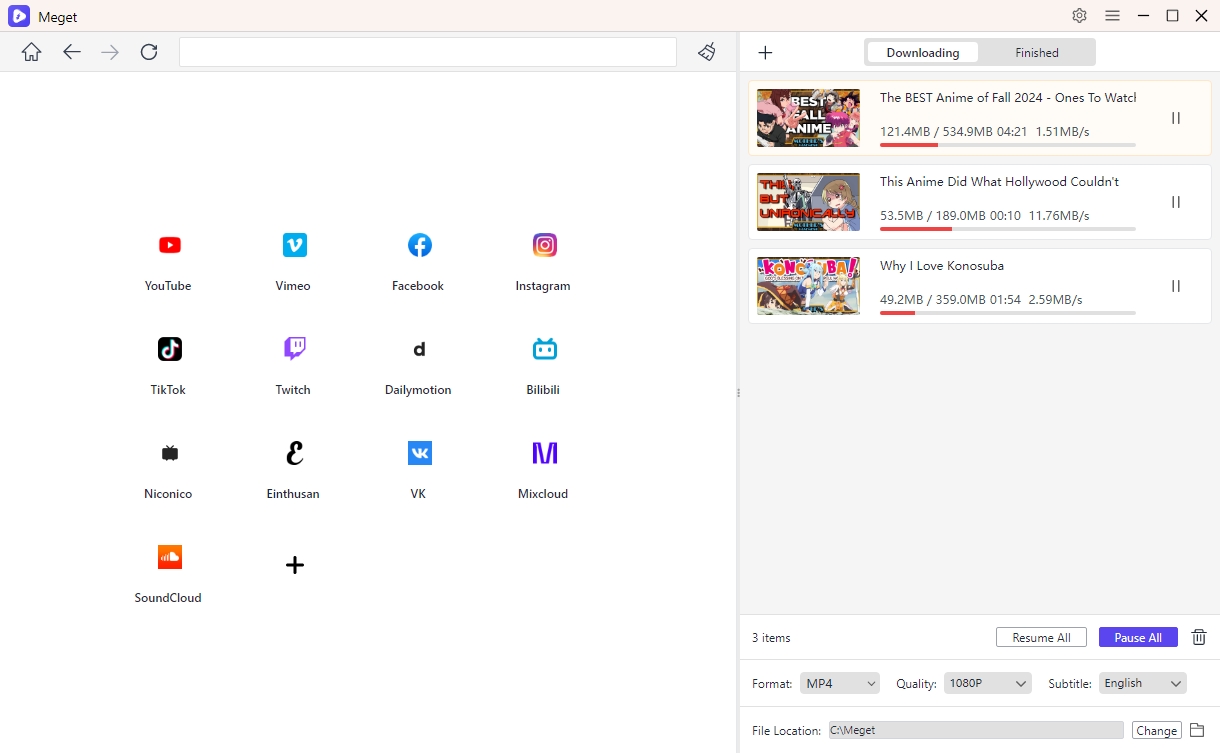
Task: Open the Twitch shortcut icon
Action: pos(294,350)
